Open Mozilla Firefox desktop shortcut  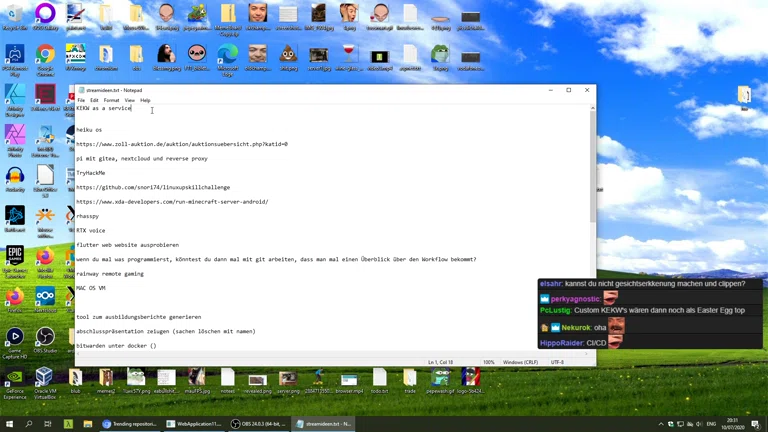(x=45, y=258)
